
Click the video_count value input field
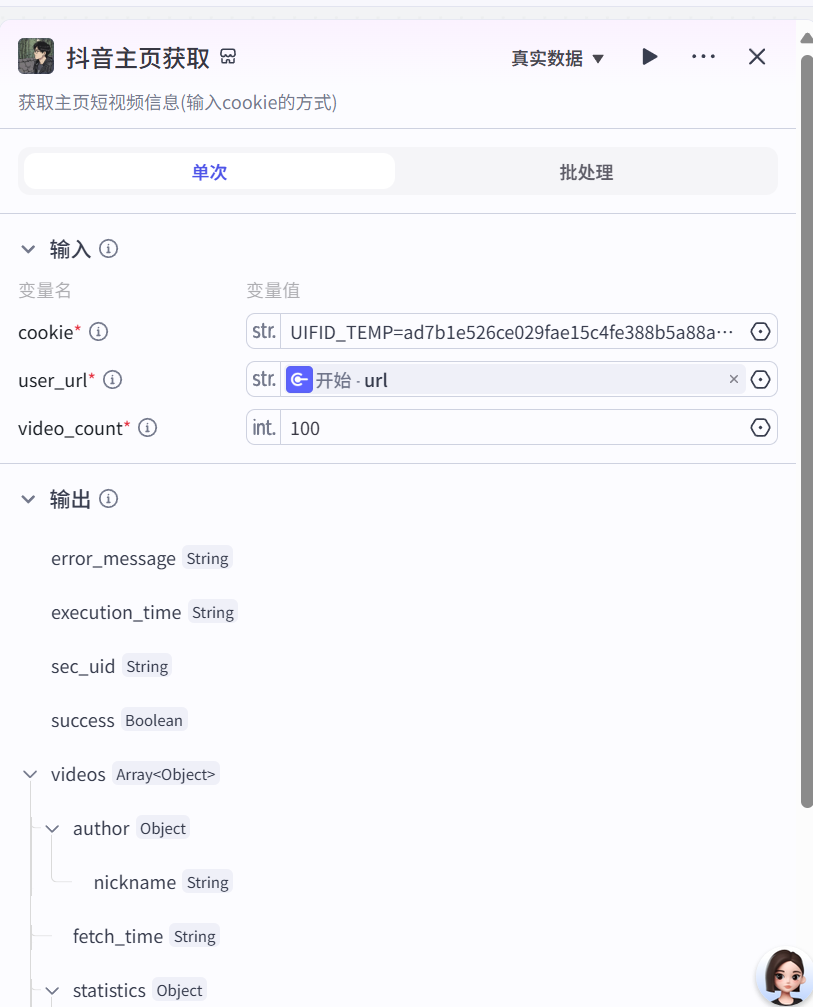point(510,428)
